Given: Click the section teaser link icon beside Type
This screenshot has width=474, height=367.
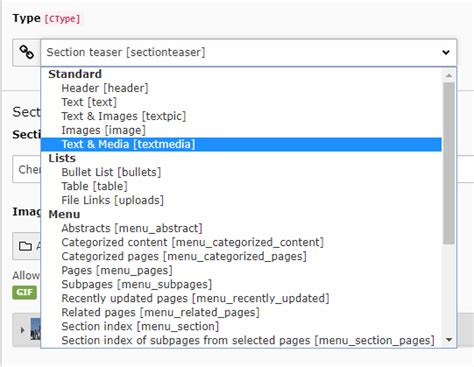Looking at the screenshot, I should (x=27, y=52).
